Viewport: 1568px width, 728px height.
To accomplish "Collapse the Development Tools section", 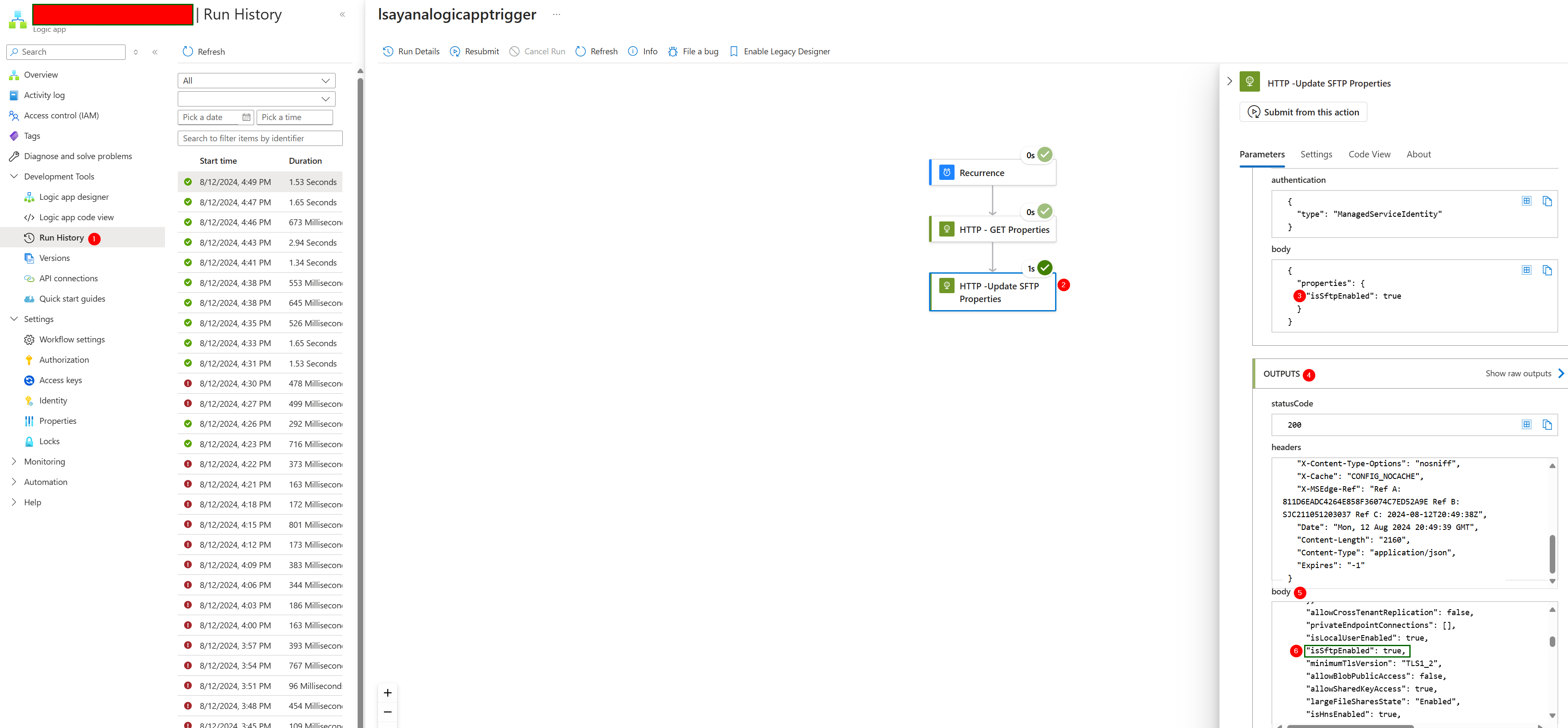I will tap(14, 176).
